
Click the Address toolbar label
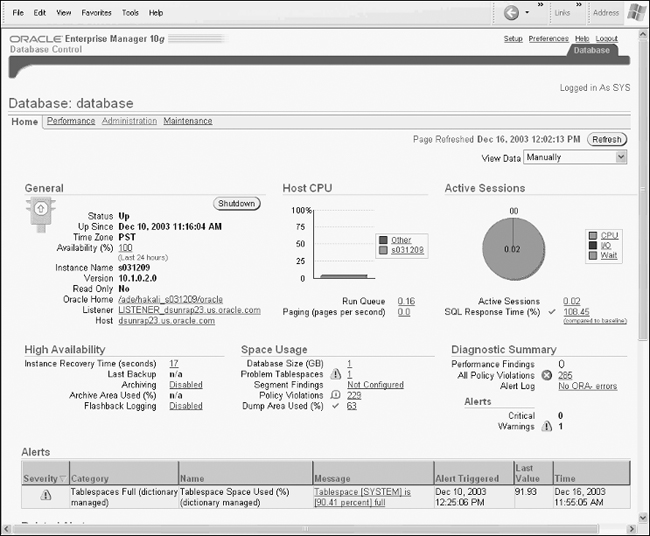tap(606, 13)
